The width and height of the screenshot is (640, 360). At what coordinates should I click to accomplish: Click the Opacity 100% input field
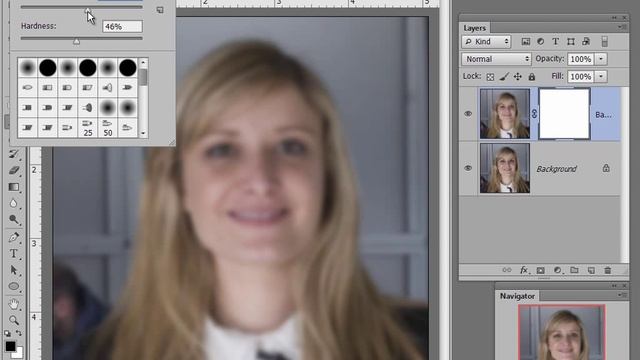coord(581,59)
